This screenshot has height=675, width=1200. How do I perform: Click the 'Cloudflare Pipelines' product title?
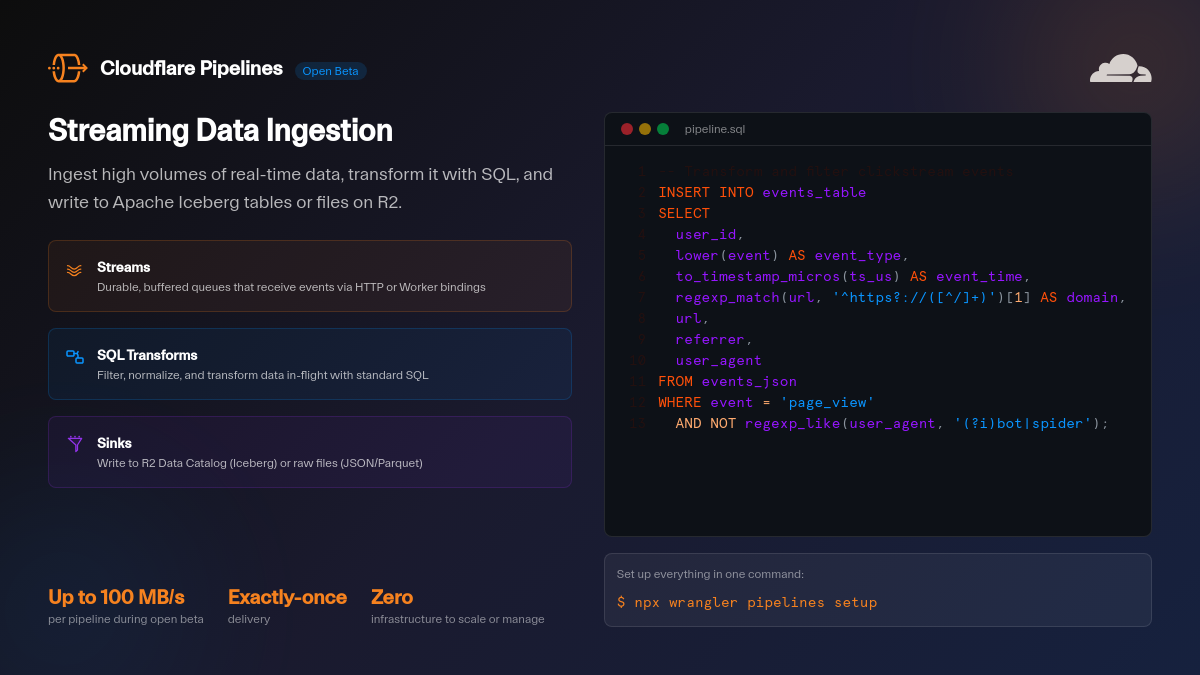pos(191,68)
